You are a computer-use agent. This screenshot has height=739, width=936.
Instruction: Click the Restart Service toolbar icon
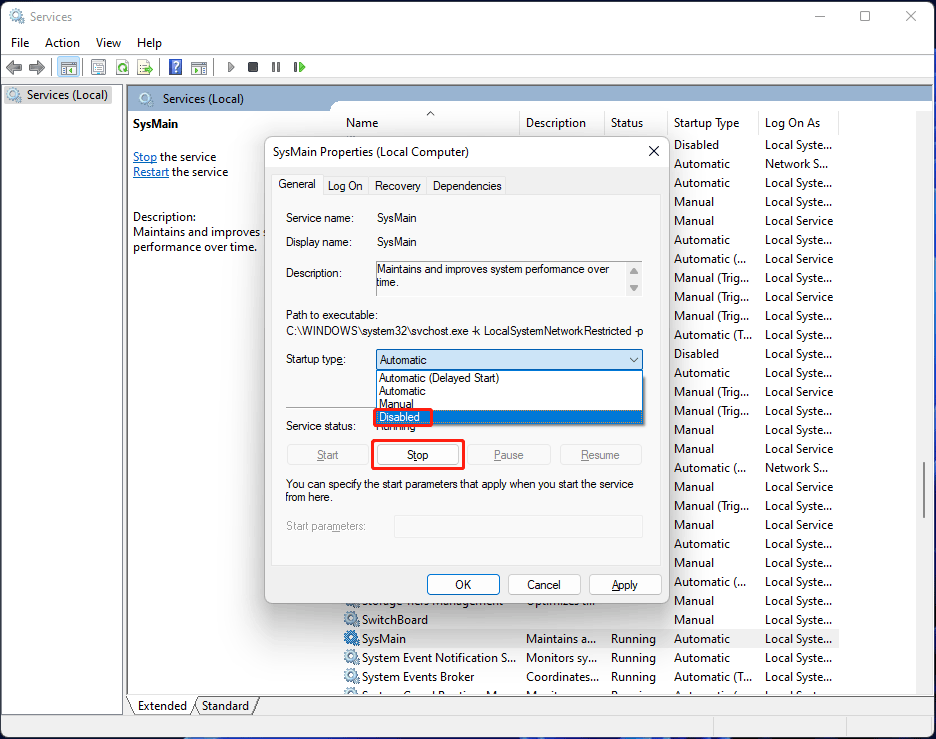(x=300, y=67)
